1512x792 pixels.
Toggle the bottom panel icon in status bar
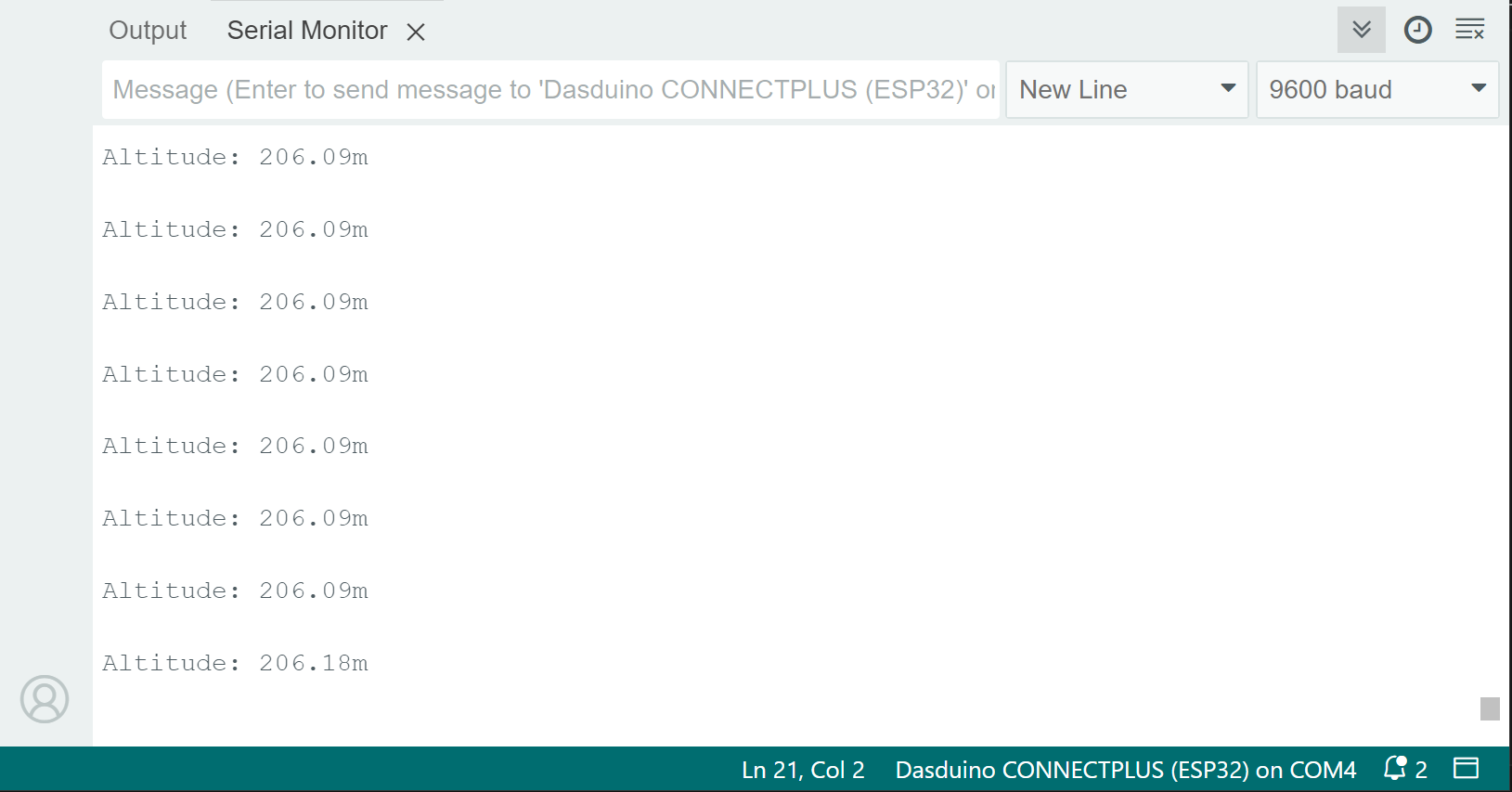coord(1466,769)
